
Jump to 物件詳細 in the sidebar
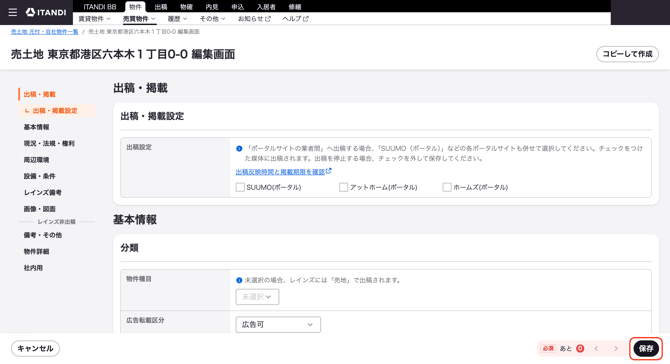click(x=36, y=252)
